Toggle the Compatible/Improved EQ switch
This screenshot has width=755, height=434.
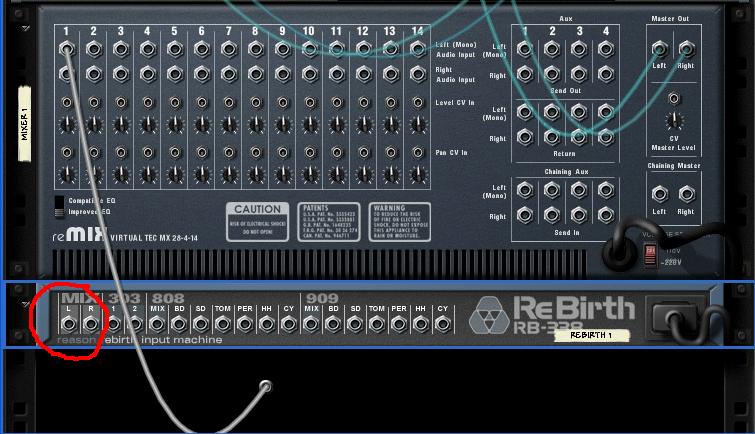click(x=59, y=206)
